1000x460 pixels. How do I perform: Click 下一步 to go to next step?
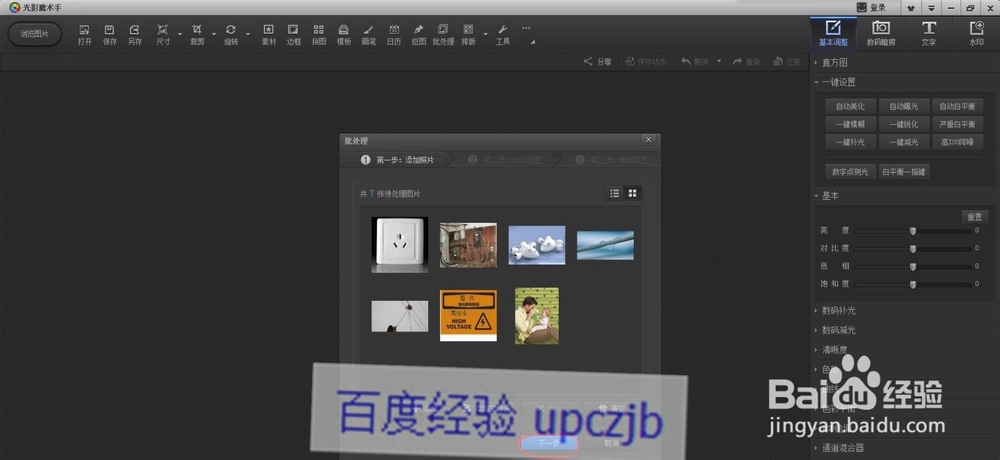(x=548, y=443)
